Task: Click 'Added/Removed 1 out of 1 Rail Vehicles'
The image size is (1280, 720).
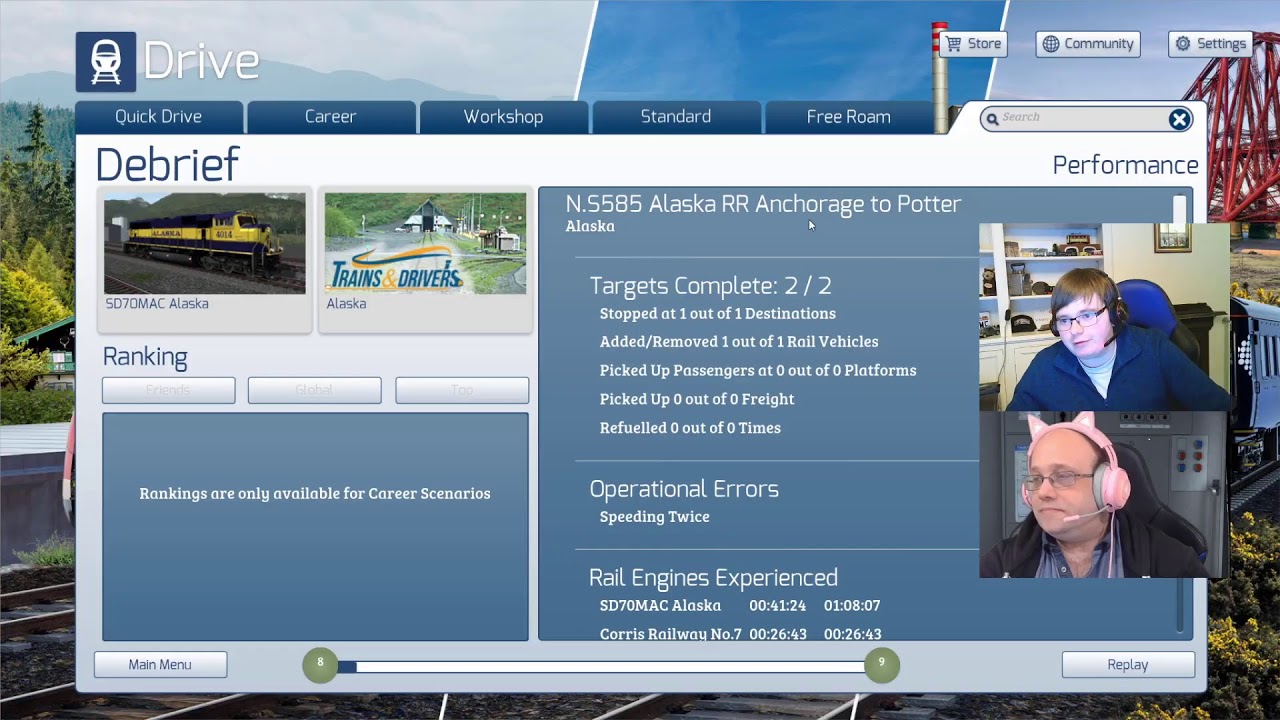Action: (x=739, y=342)
